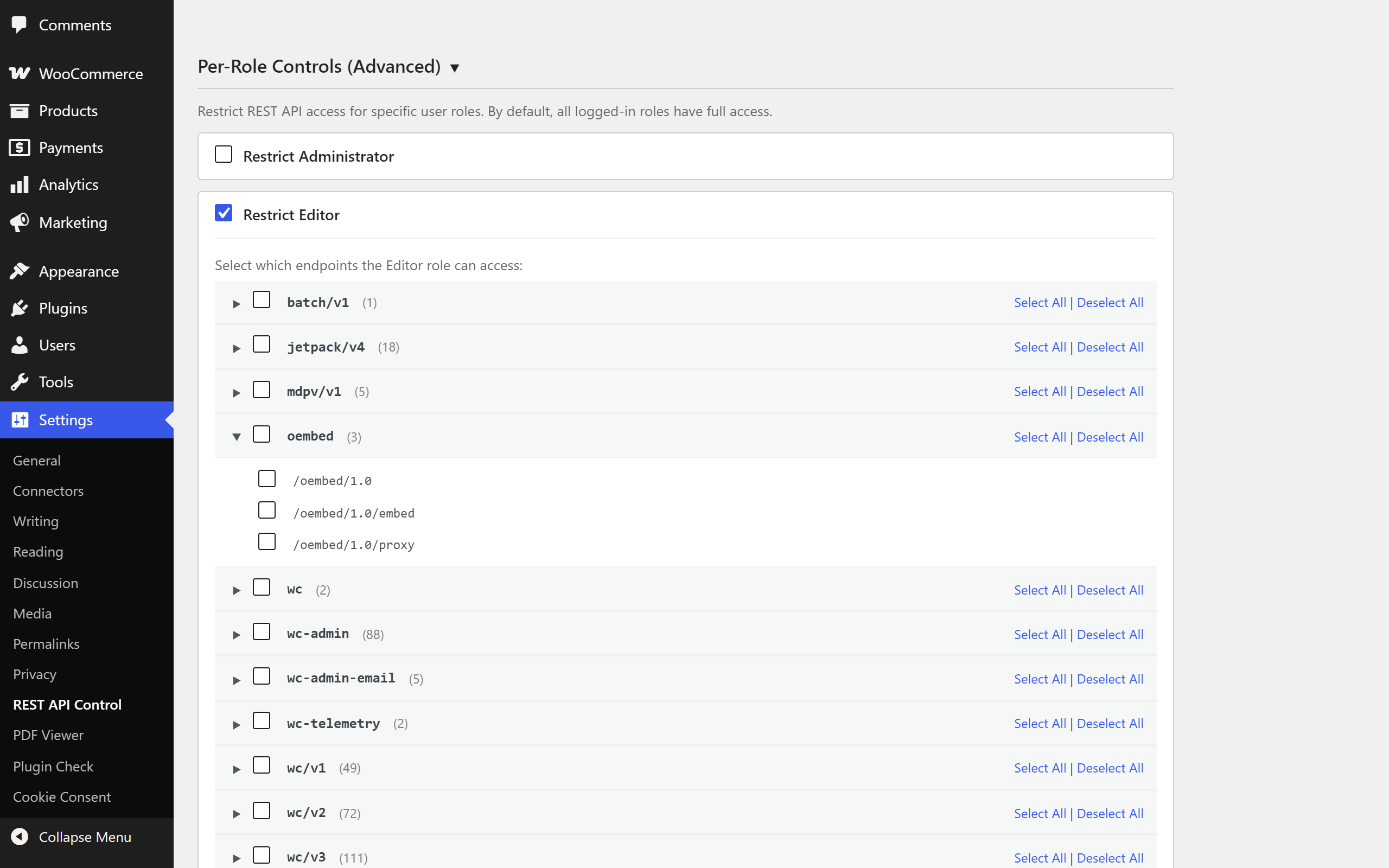Click the Payments dollar icon
This screenshot has width=1389, height=868.
click(20, 148)
